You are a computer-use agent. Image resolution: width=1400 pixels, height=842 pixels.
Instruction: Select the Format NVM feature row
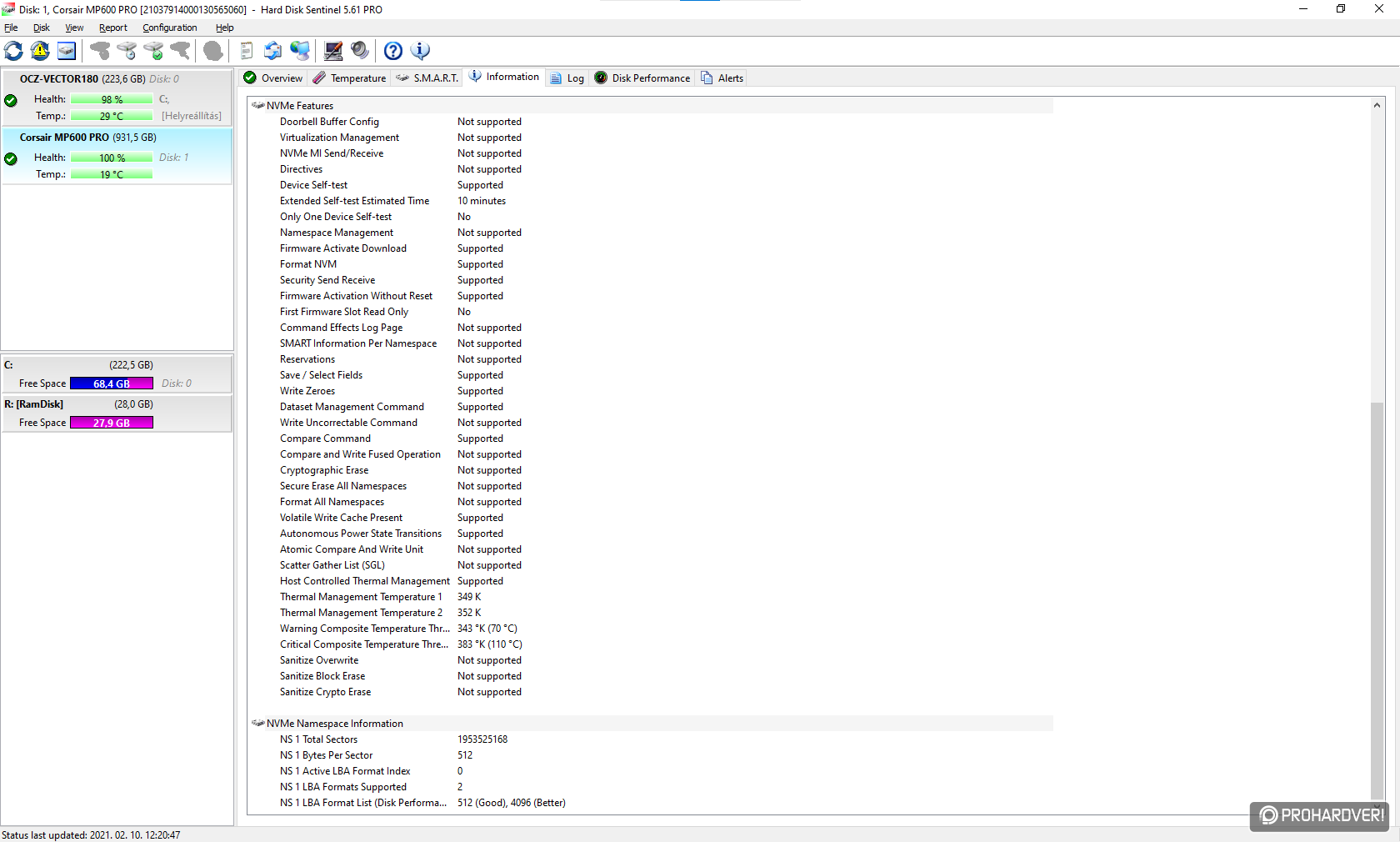point(650,264)
